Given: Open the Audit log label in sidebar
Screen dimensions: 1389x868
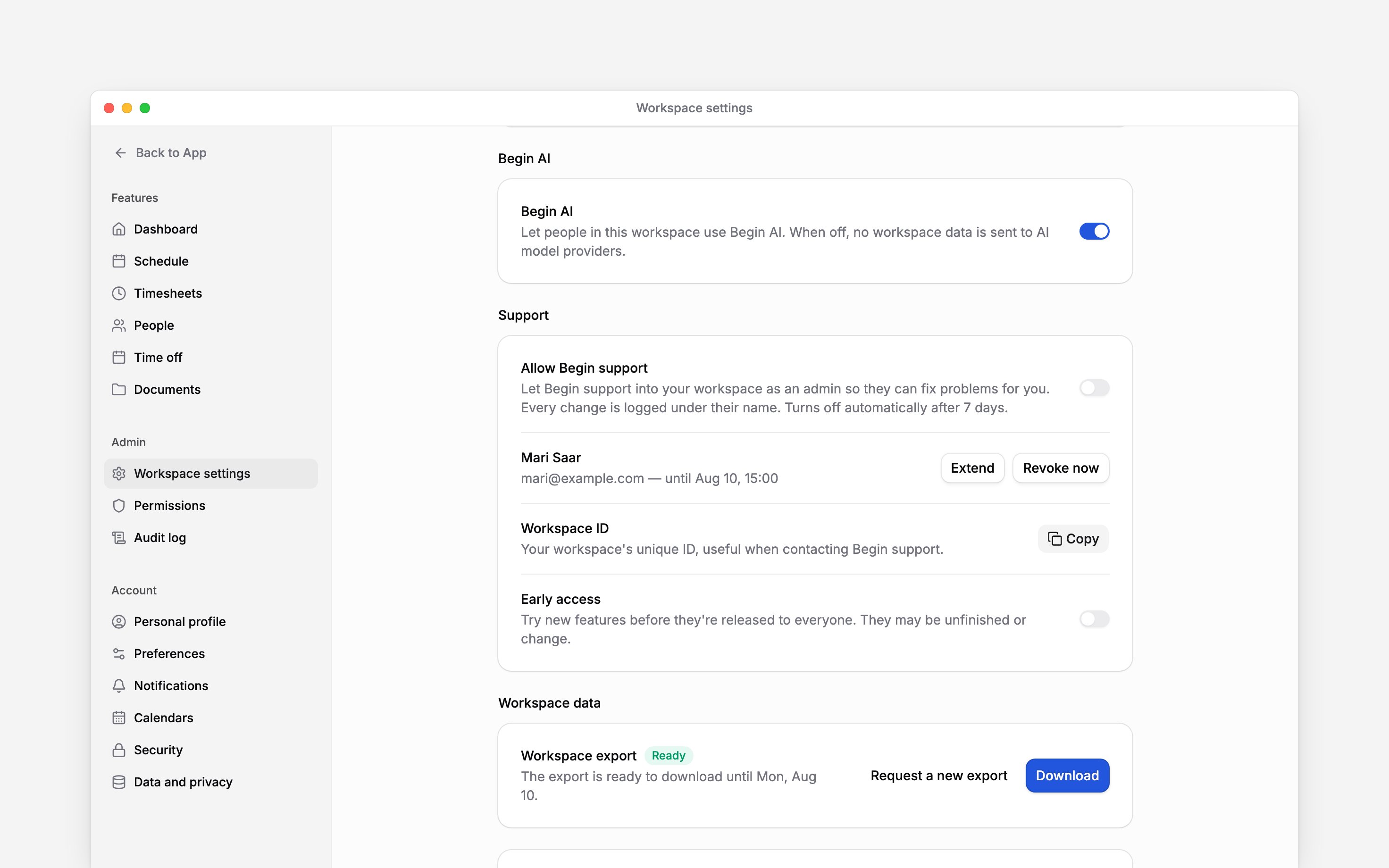Looking at the screenshot, I should coord(160,538).
